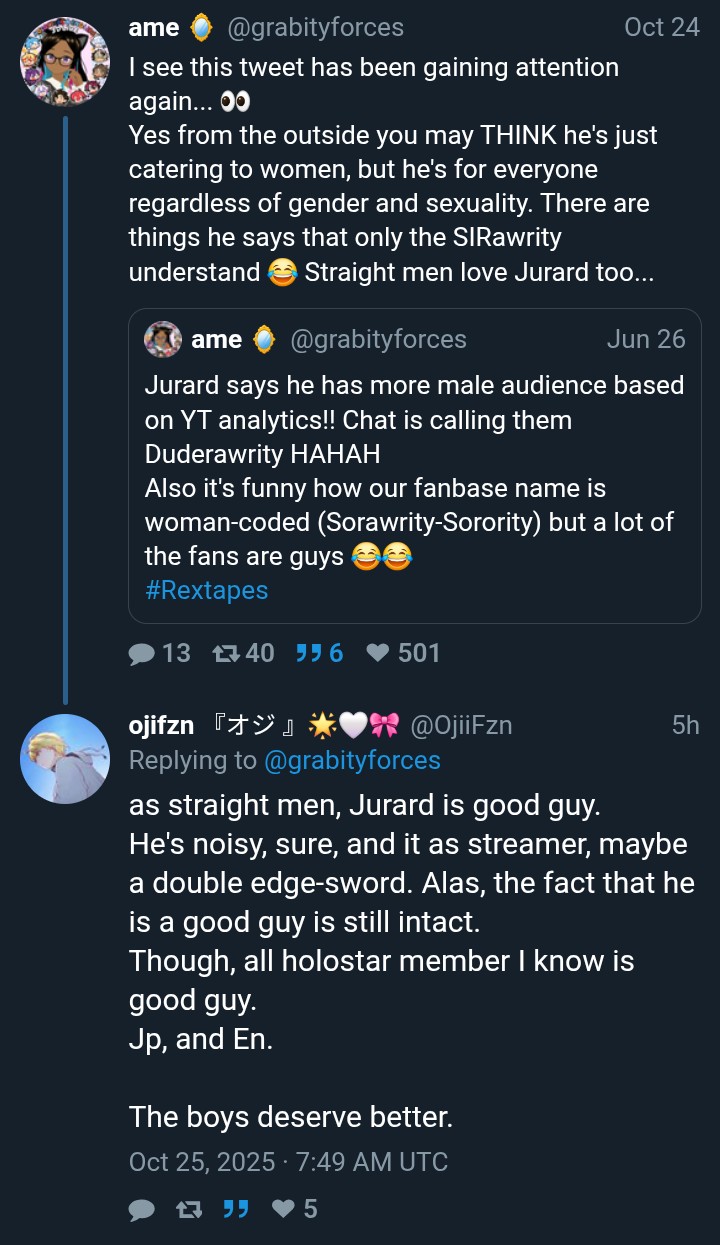Open the quoted tweet's Jun 26 date
Viewport: 720px width, 1245px height.
click(x=646, y=339)
